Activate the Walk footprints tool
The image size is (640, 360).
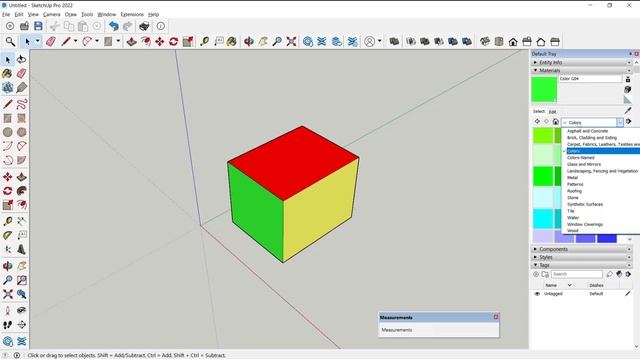point(7,325)
